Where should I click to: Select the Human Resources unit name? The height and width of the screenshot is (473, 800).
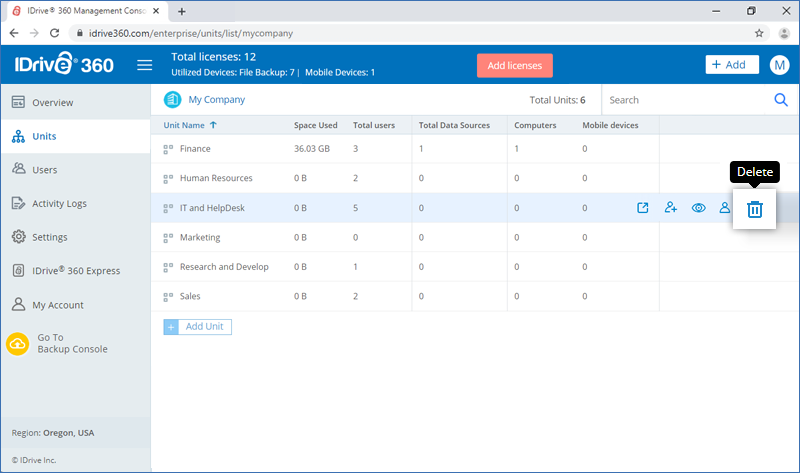(216, 178)
